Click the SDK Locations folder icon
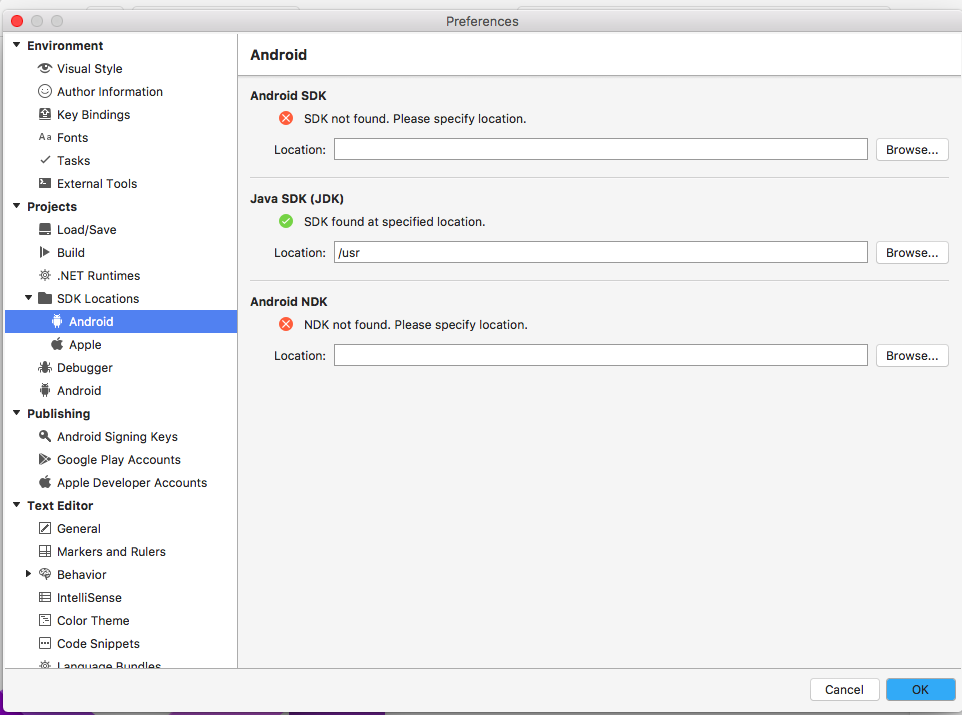962x715 pixels. click(x=45, y=298)
